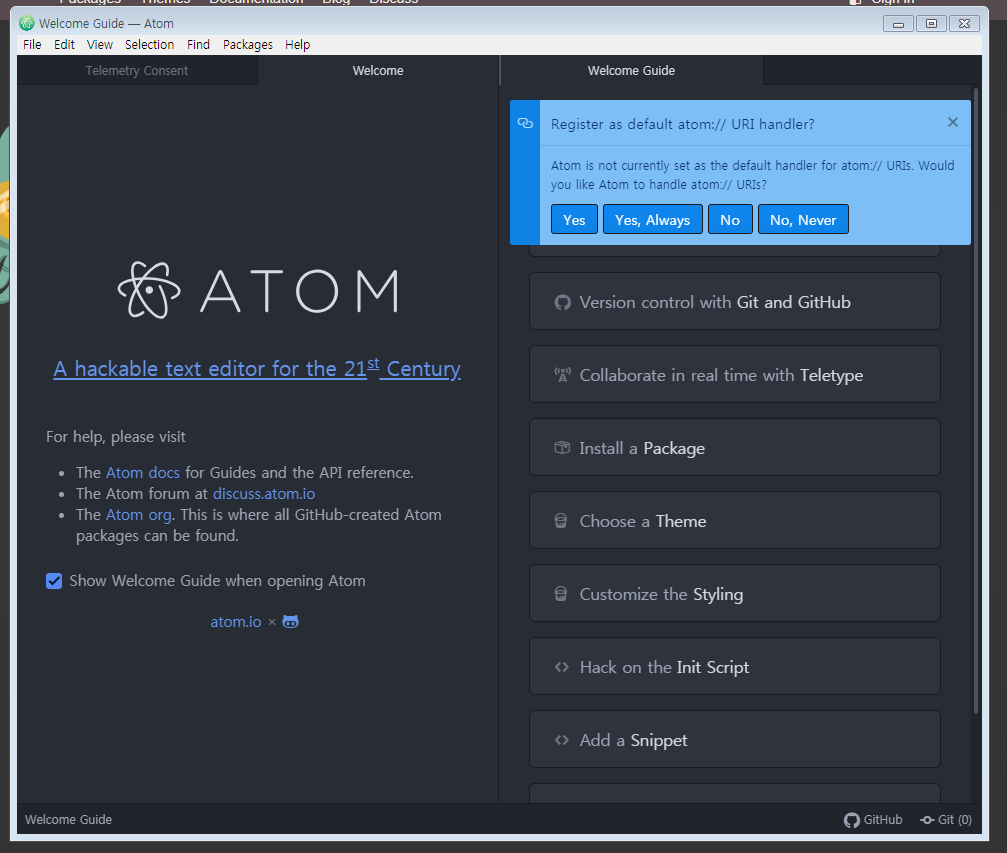Click the GitHub icon in the status bar
The height and width of the screenshot is (853, 1007).
tap(852, 820)
